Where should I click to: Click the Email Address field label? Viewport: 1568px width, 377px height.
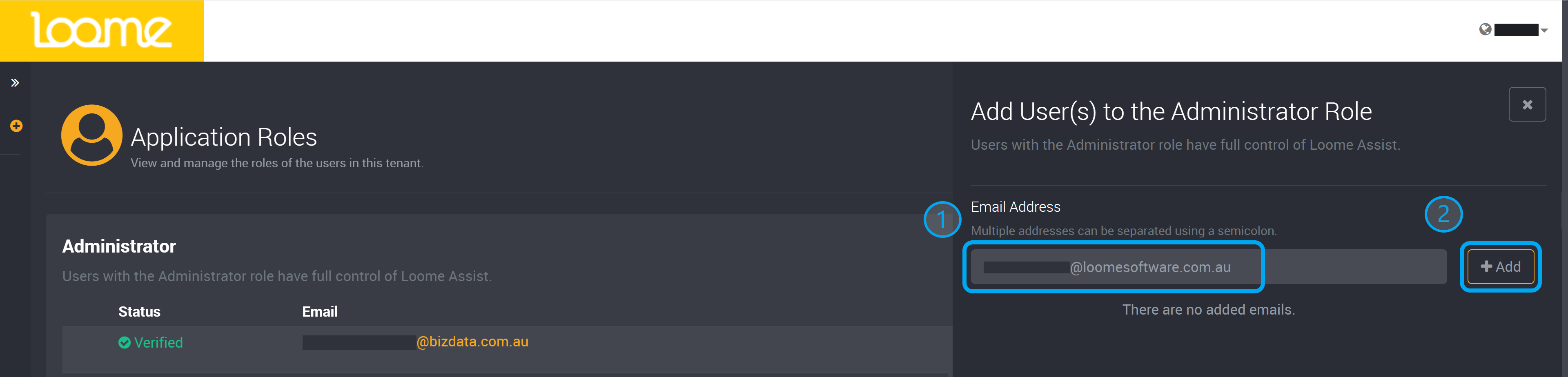(1015, 207)
